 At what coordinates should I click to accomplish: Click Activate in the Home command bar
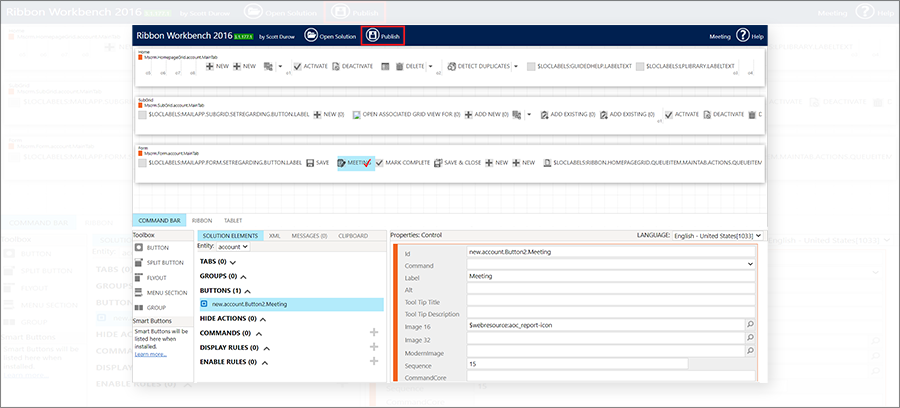click(x=311, y=66)
